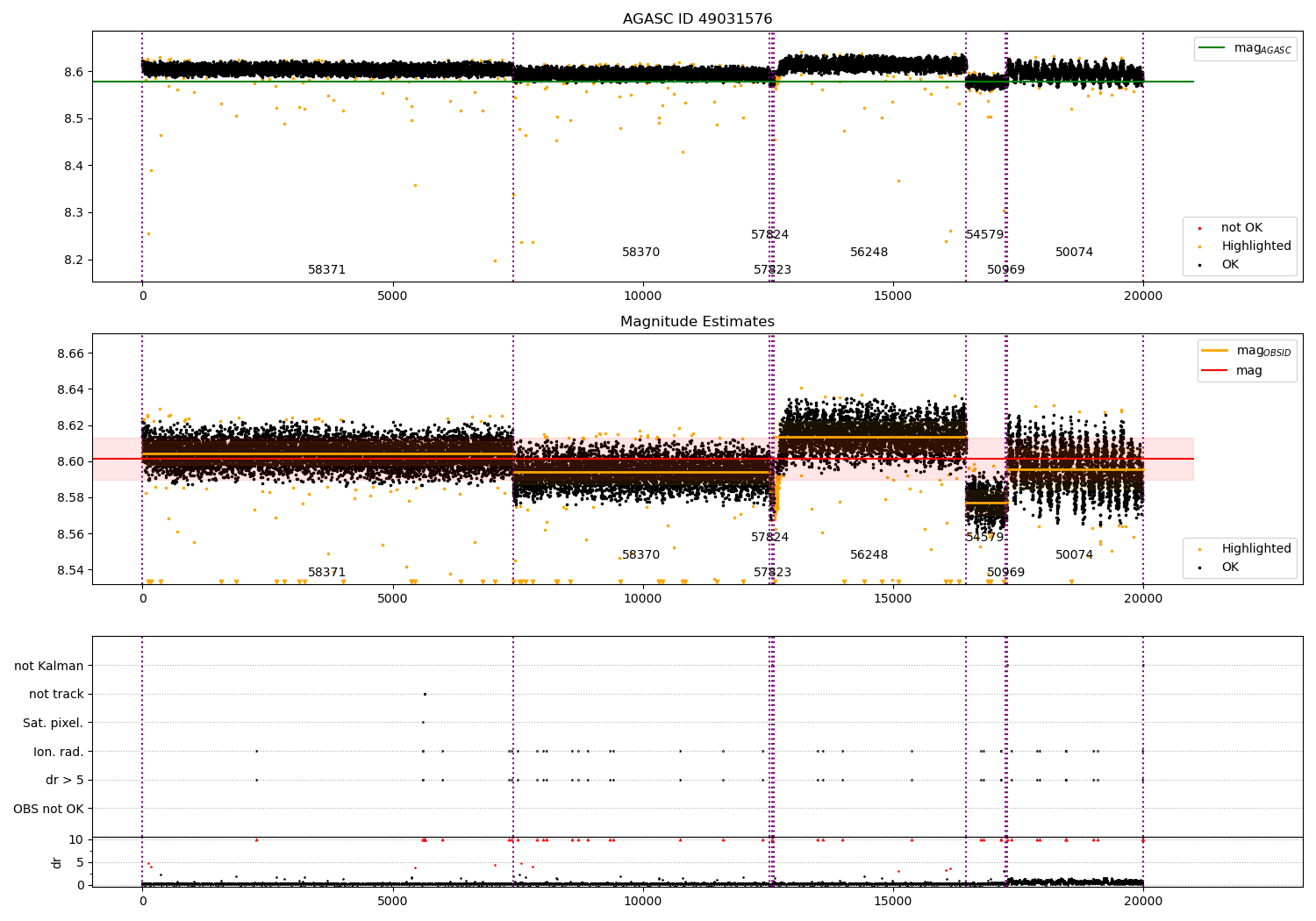1316x921 pixels.
Task: Click OBSID 57823 in the AGASC ID plot
Action: pos(773,270)
